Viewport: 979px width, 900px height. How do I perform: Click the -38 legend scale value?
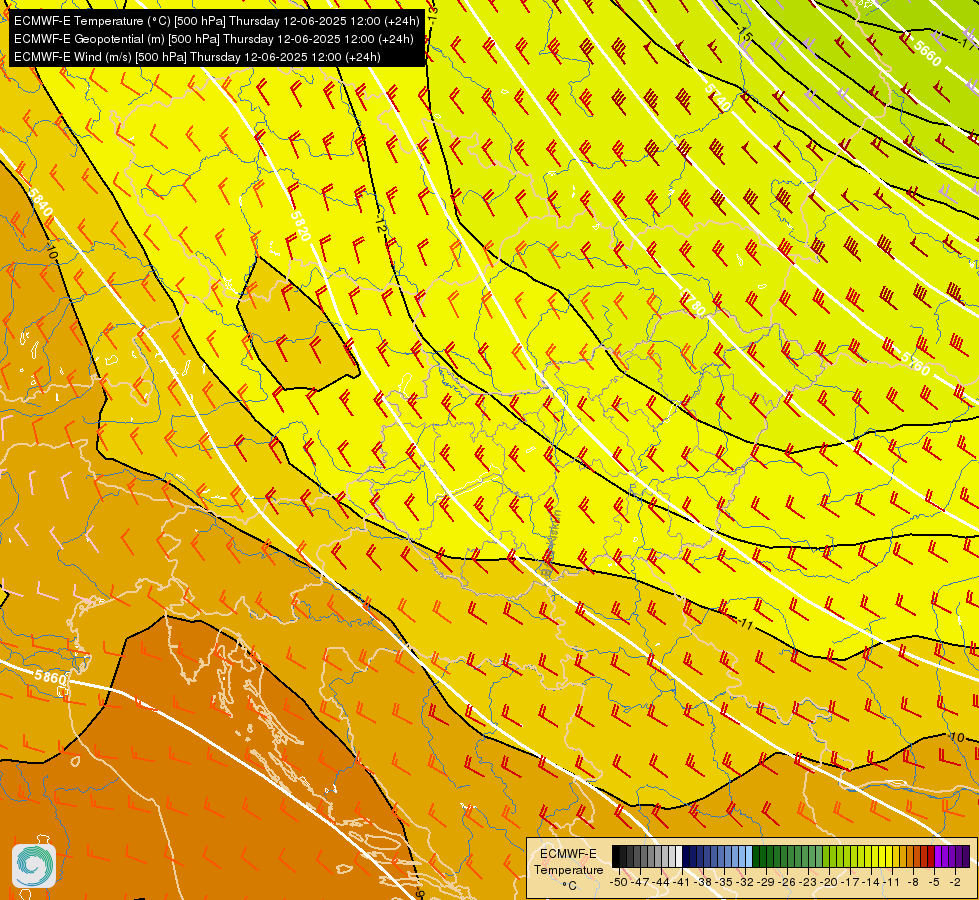[703, 882]
